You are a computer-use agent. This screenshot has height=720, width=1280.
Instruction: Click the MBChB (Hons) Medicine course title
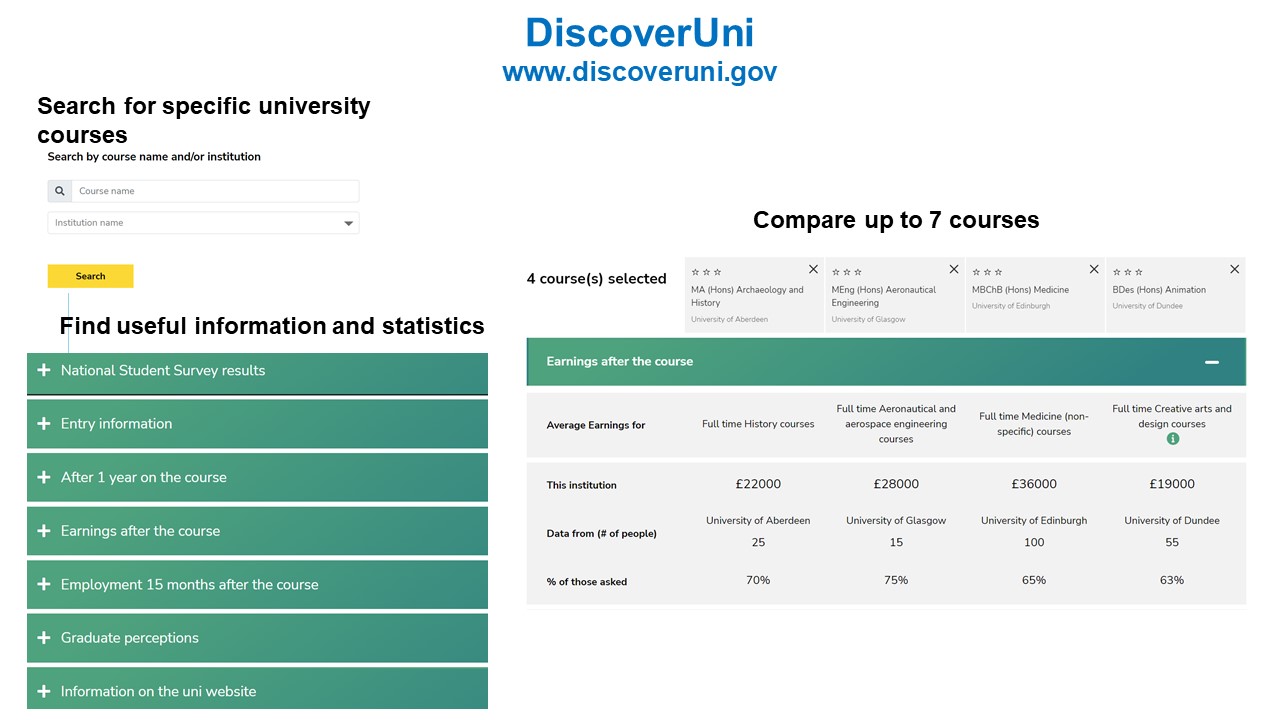pyautogui.click(x=1020, y=290)
